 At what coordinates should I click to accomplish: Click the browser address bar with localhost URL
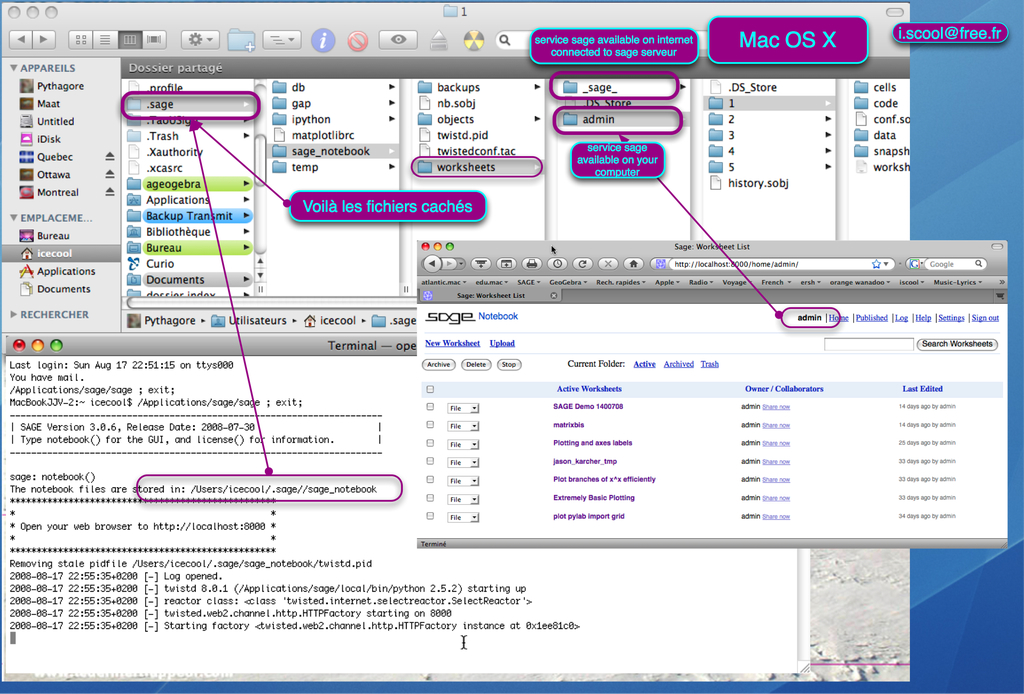pos(771,264)
